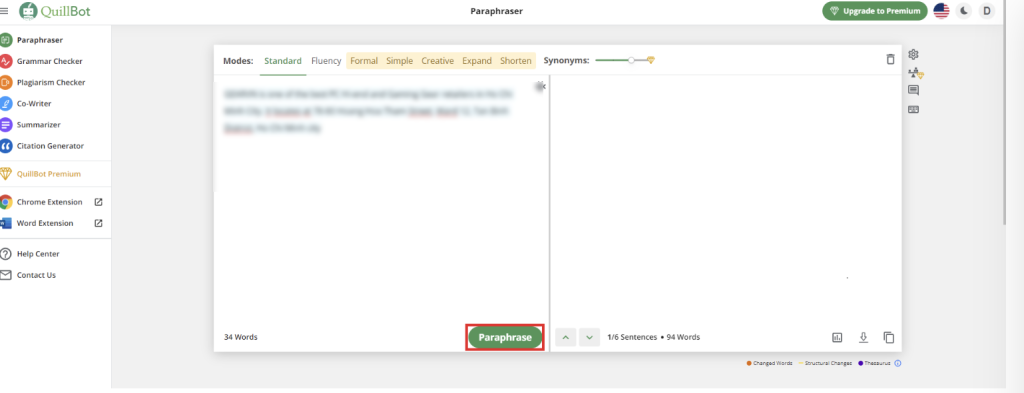Export output with the download icon
The image size is (1024, 393).
pyautogui.click(x=863, y=338)
